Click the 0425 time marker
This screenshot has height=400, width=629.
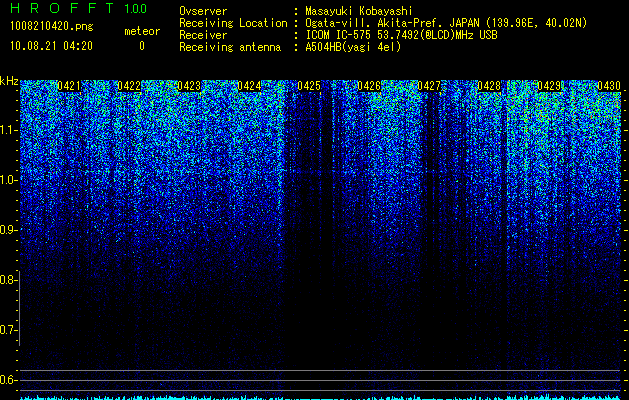(309, 86)
